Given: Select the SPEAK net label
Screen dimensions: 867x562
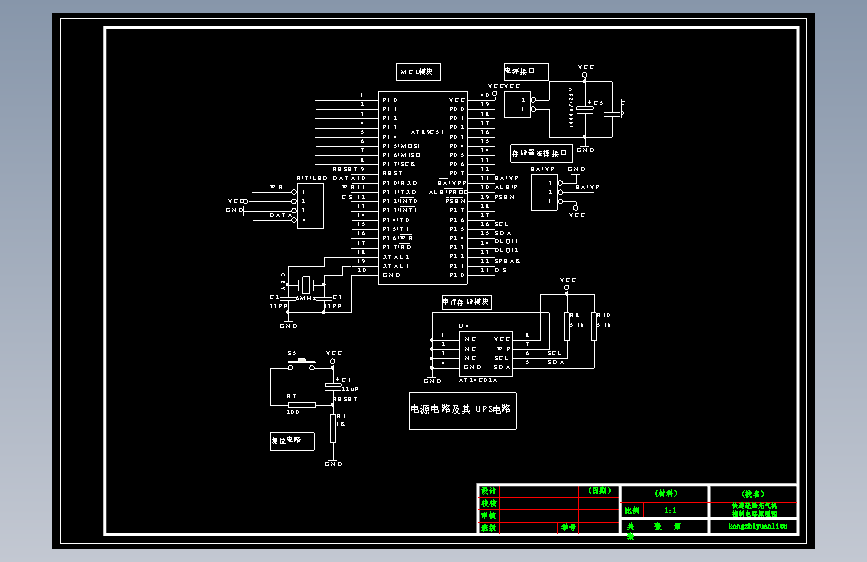Looking at the screenshot, I should click(507, 261).
